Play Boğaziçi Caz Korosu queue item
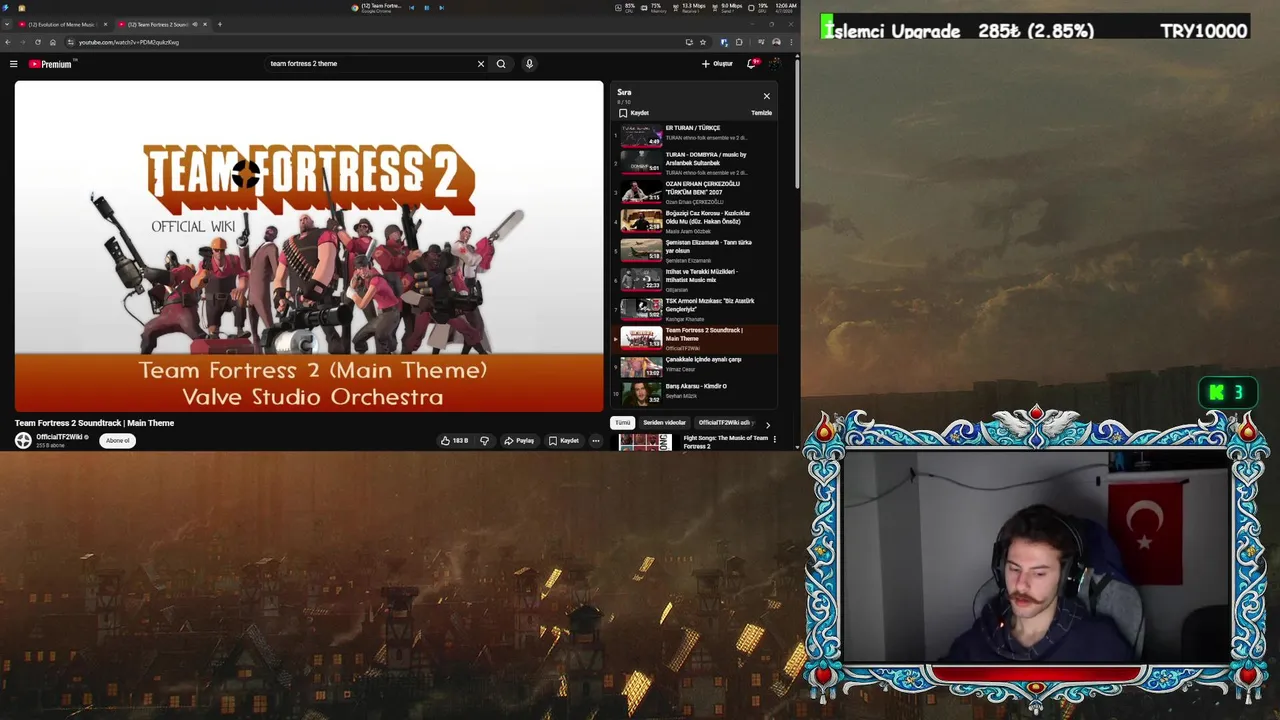Screen dimensions: 1280x720 point(694,221)
